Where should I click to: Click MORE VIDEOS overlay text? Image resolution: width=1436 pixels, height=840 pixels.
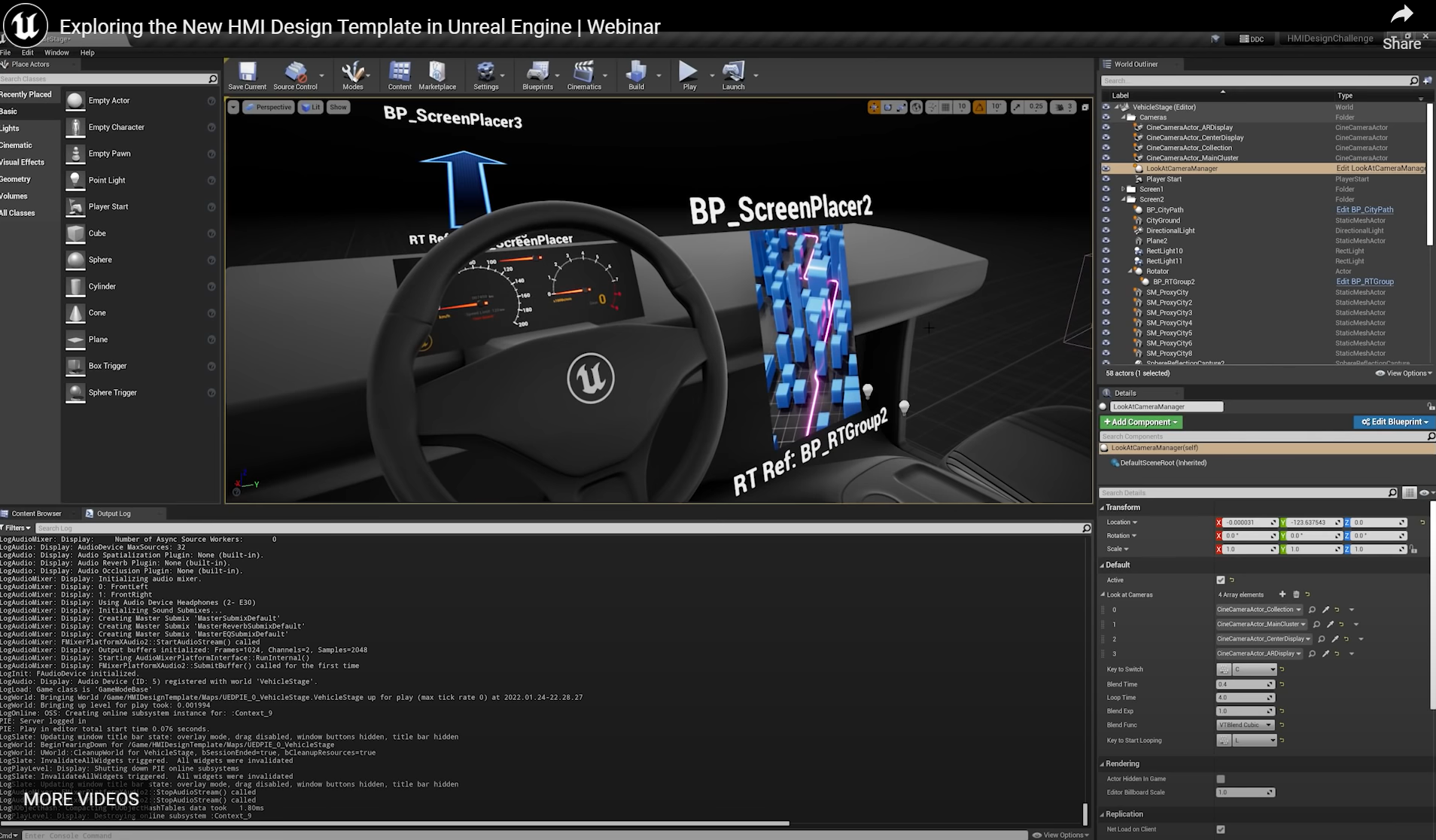(x=81, y=799)
